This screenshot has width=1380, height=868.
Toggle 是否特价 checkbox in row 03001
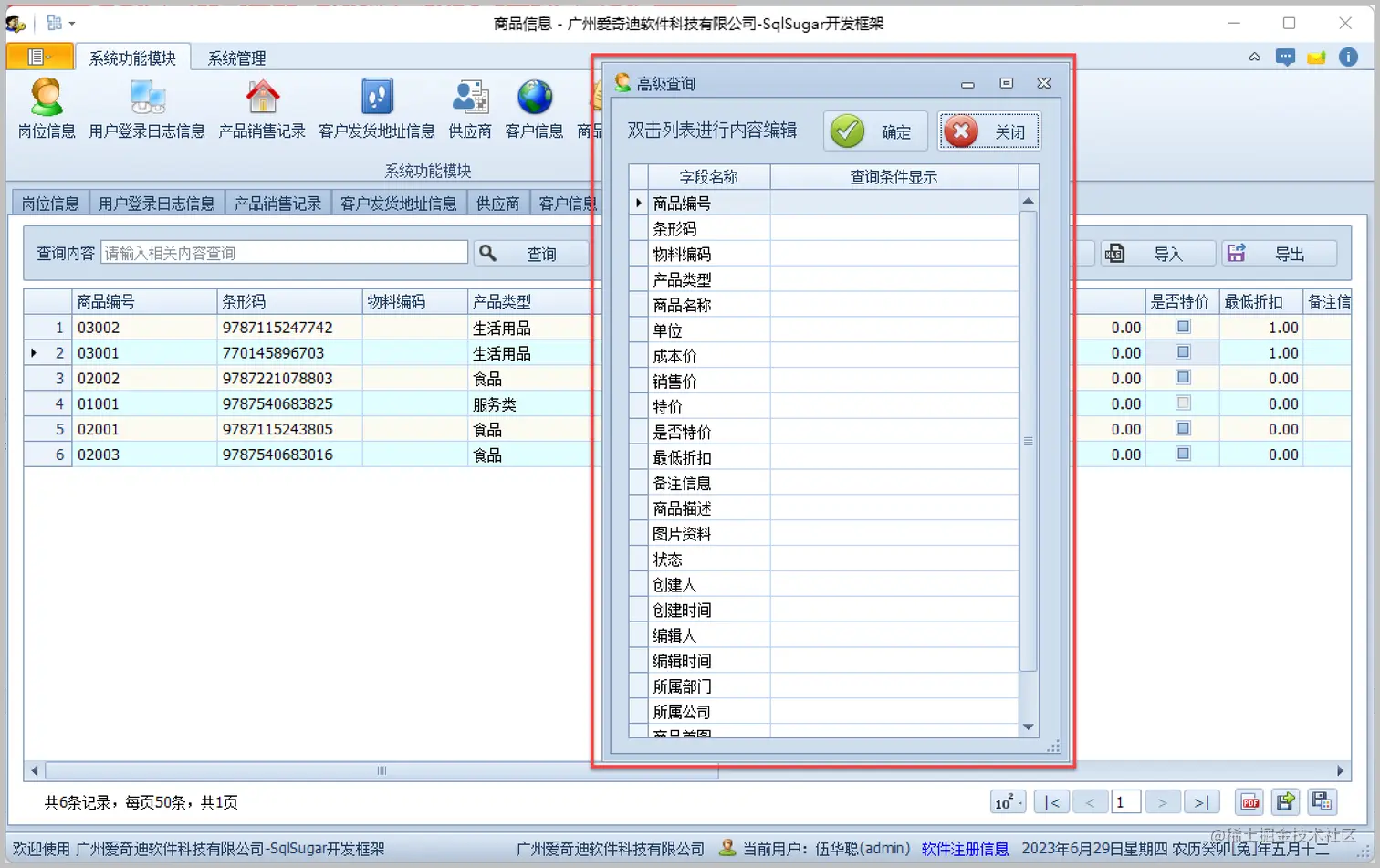[1183, 352]
